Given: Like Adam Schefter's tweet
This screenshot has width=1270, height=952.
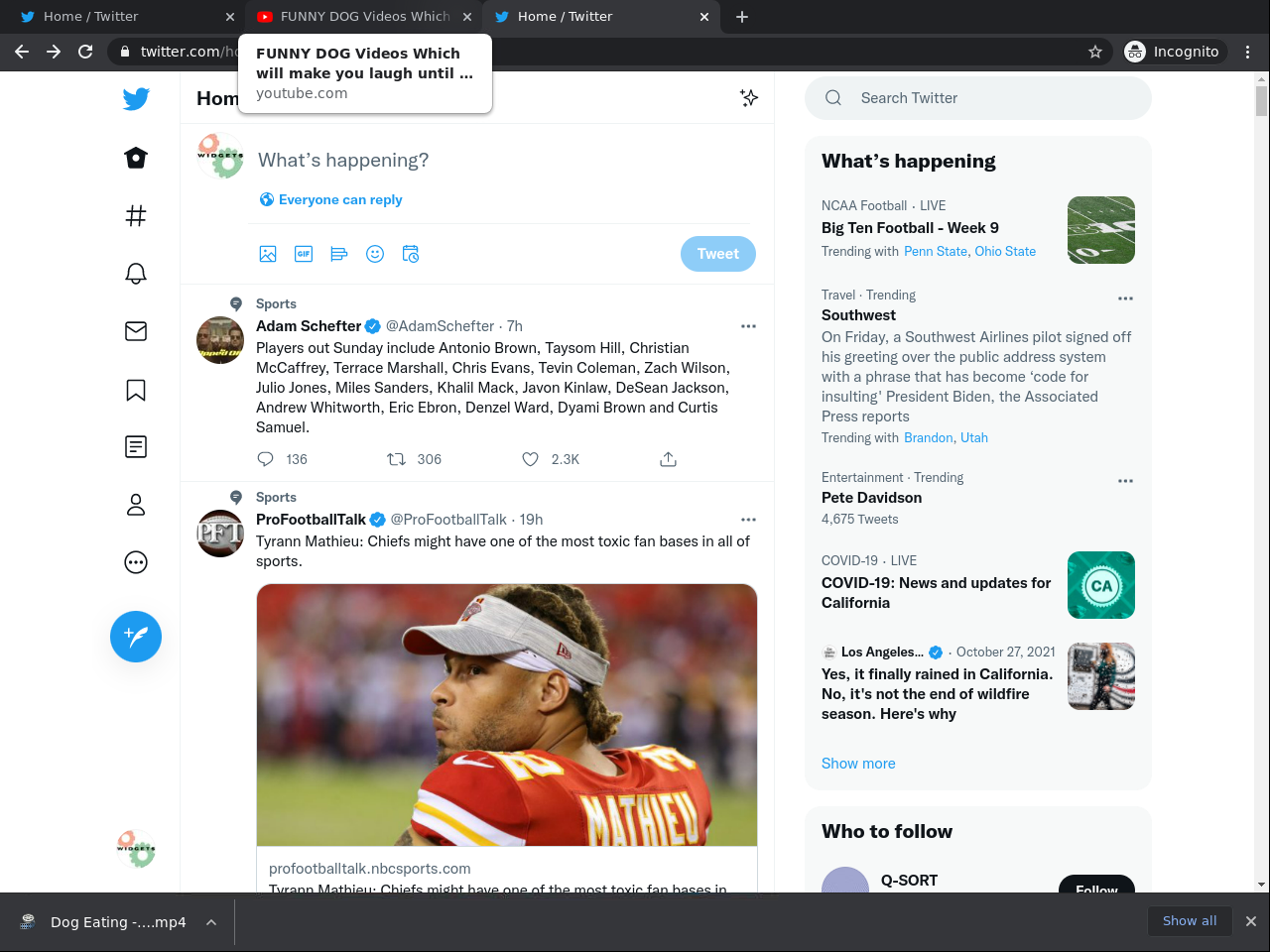Looking at the screenshot, I should pyautogui.click(x=531, y=459).
